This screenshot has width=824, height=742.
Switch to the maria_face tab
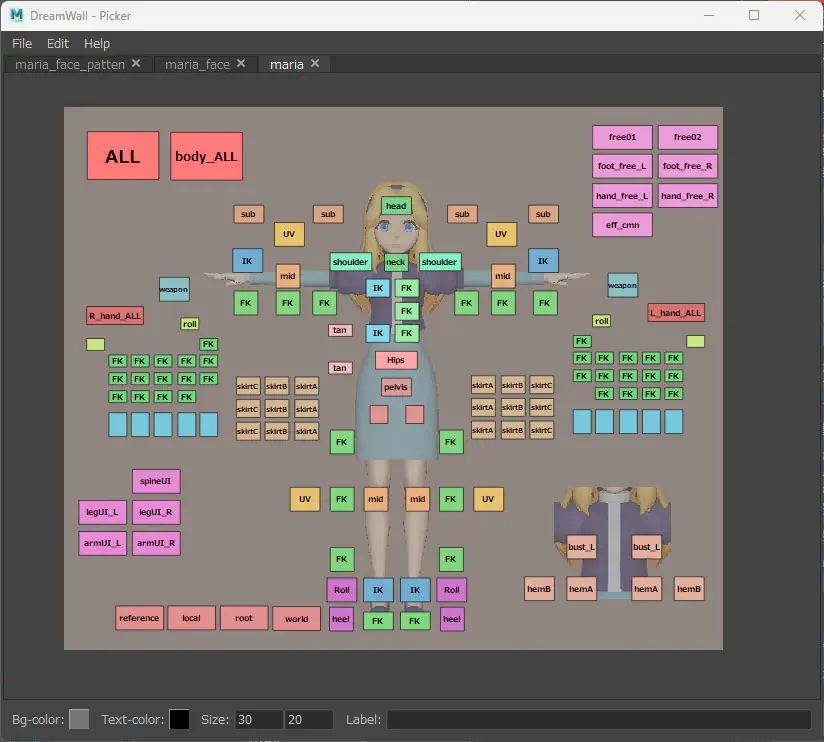point(196,64)
